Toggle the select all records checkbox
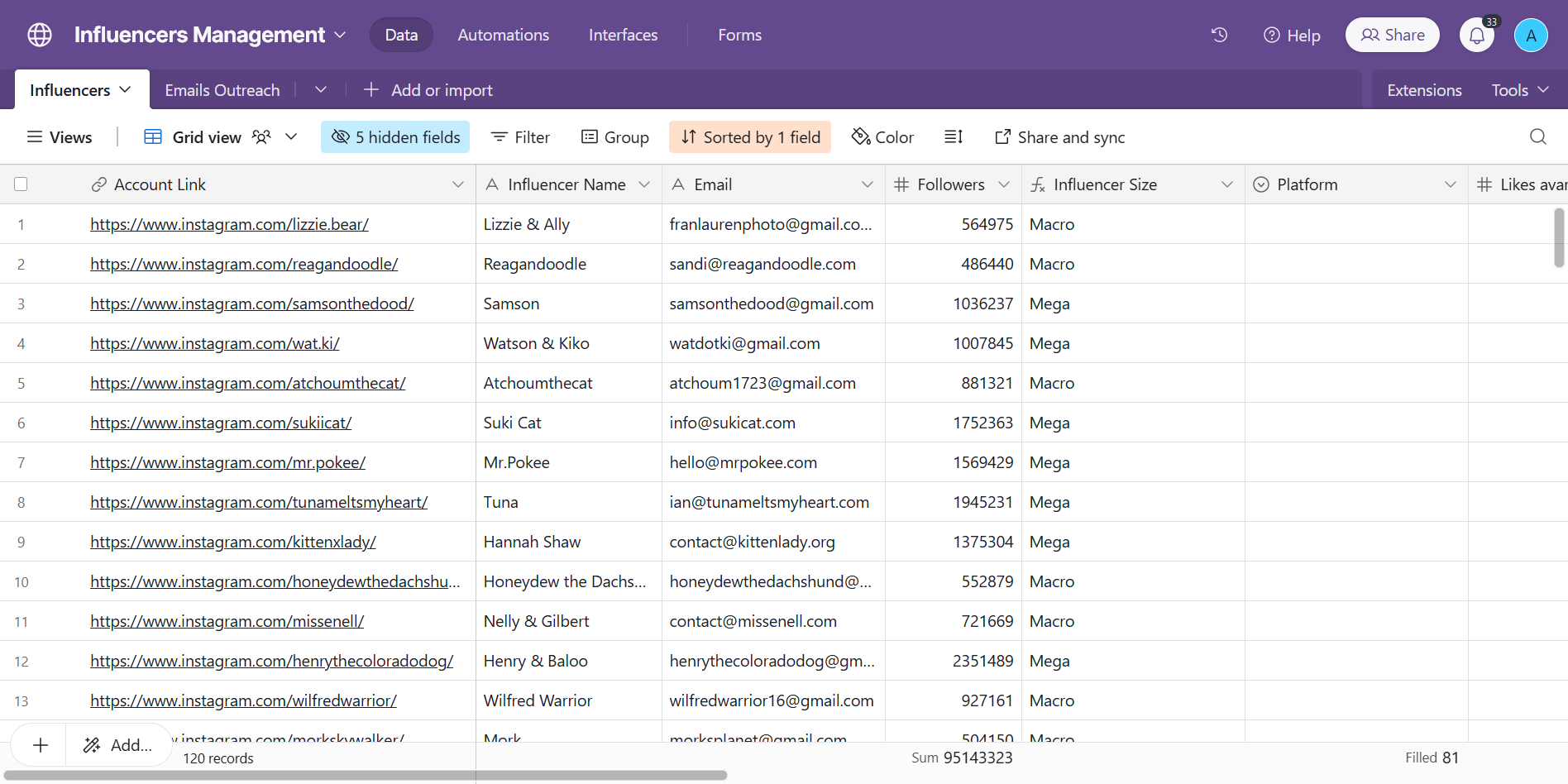Image resolution: width=1568 pixels, height=784 pixels. [x=21, y=184]
